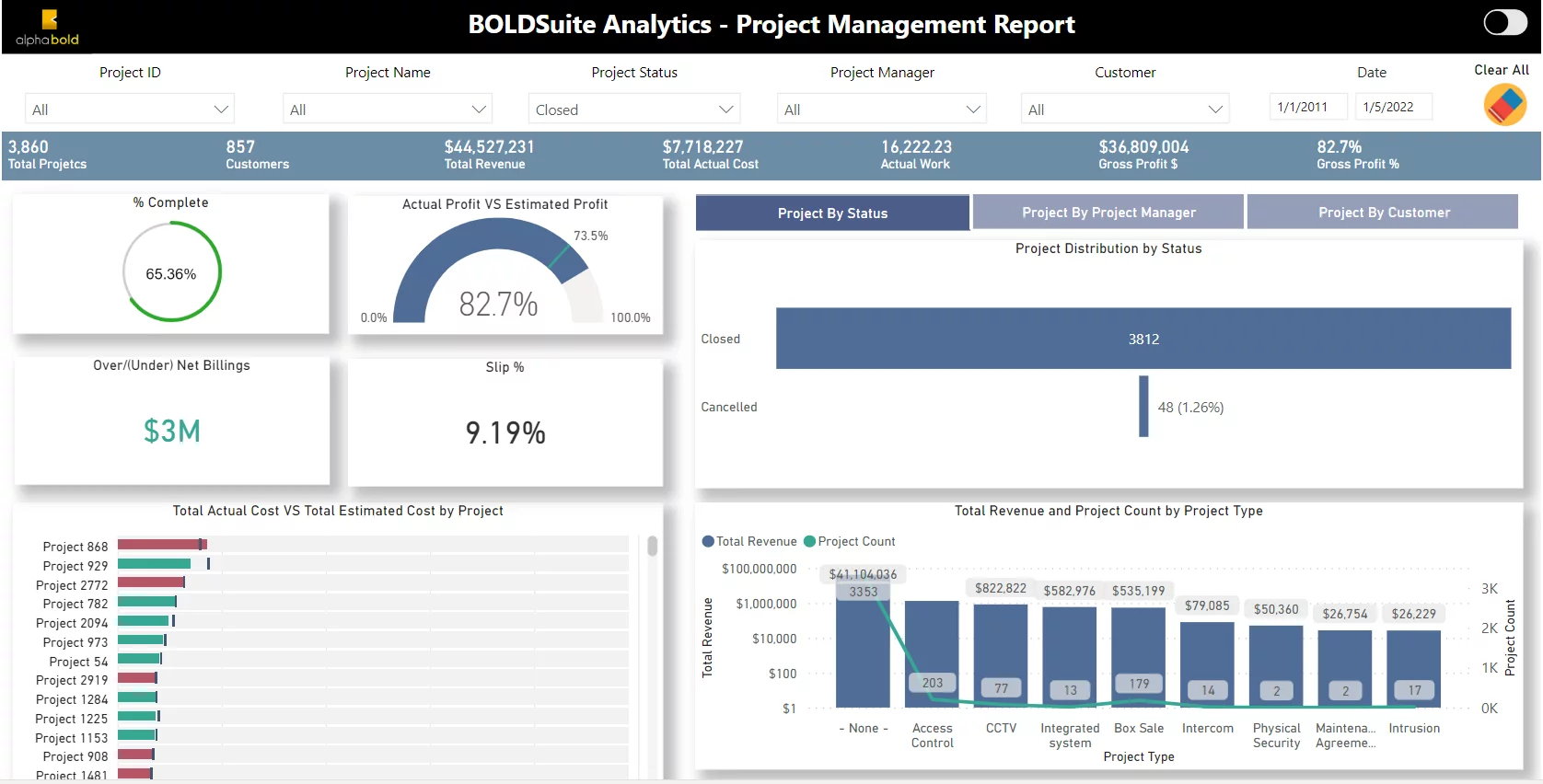Click the Integrated system revenue column
This screenshot has height=784, width=1543.
click(1070, 657)
